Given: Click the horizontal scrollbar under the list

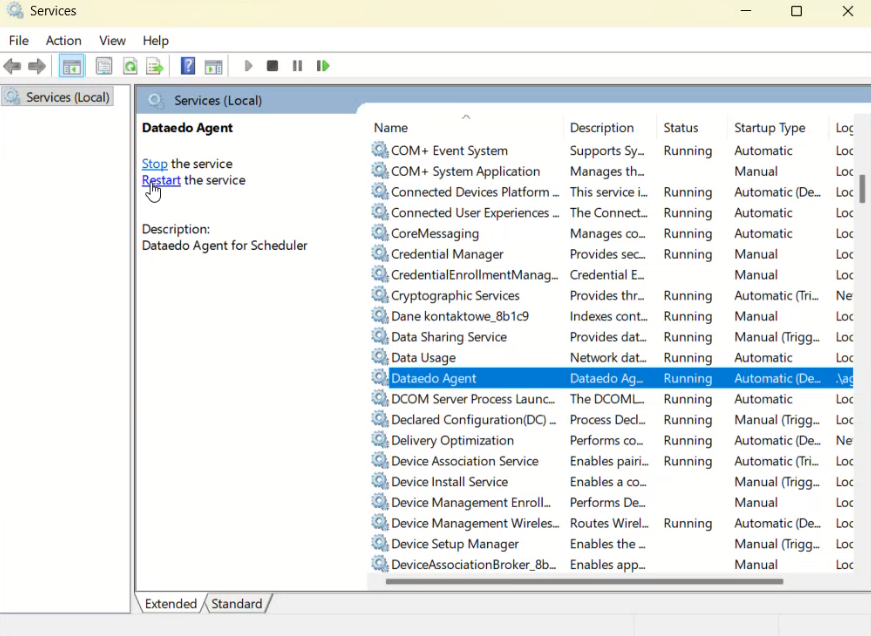Looking at the screenshot, I should pos(584,582).
